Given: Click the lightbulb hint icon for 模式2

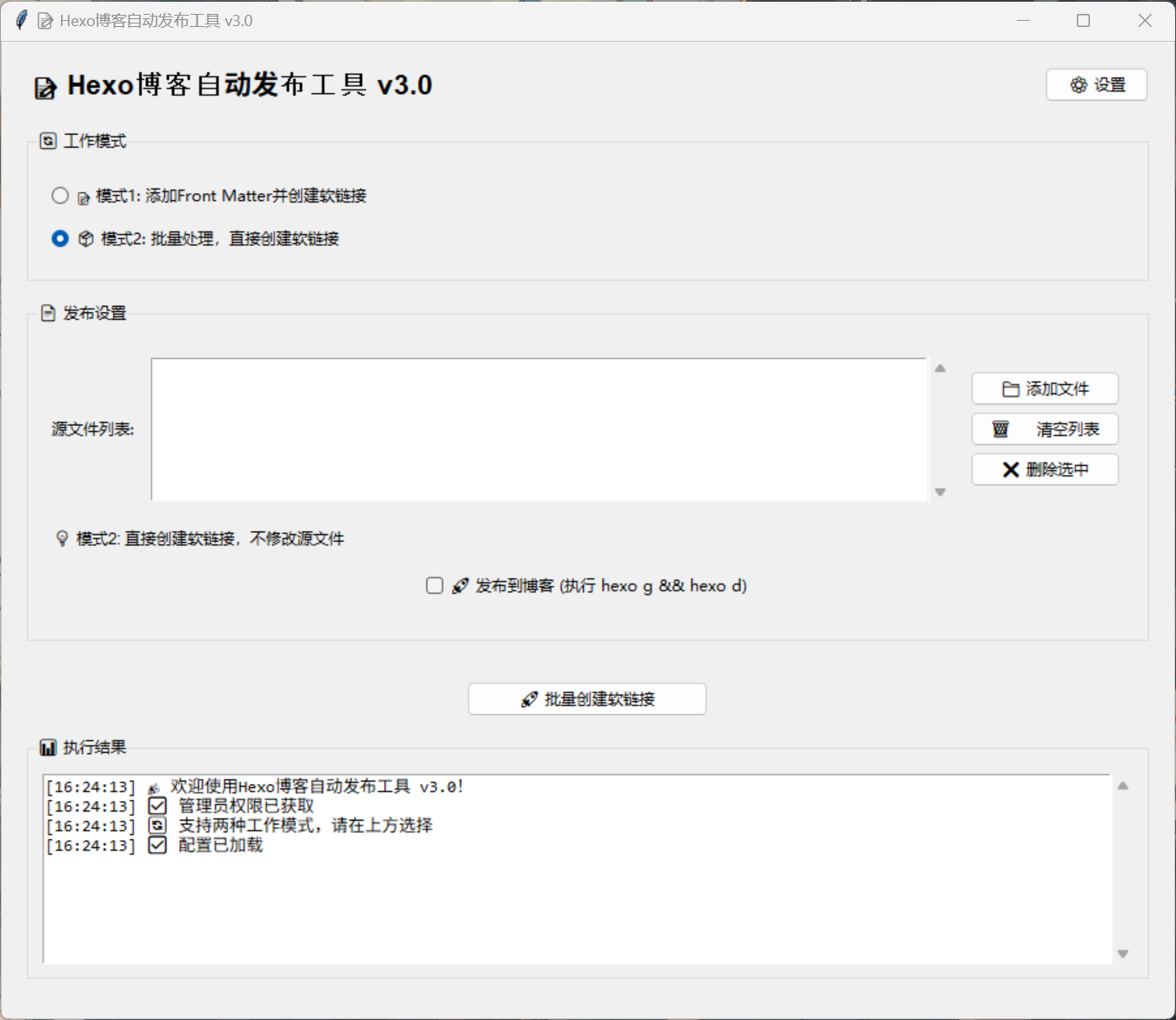Looking at the screenshot, I should pyautogui.click(x=62, y=539).
